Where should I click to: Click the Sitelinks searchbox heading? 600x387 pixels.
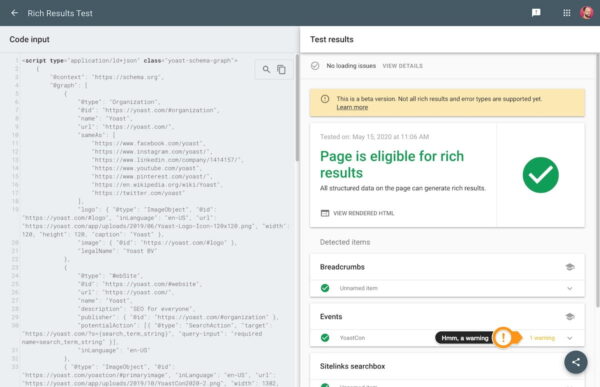[x=352, y=366]
